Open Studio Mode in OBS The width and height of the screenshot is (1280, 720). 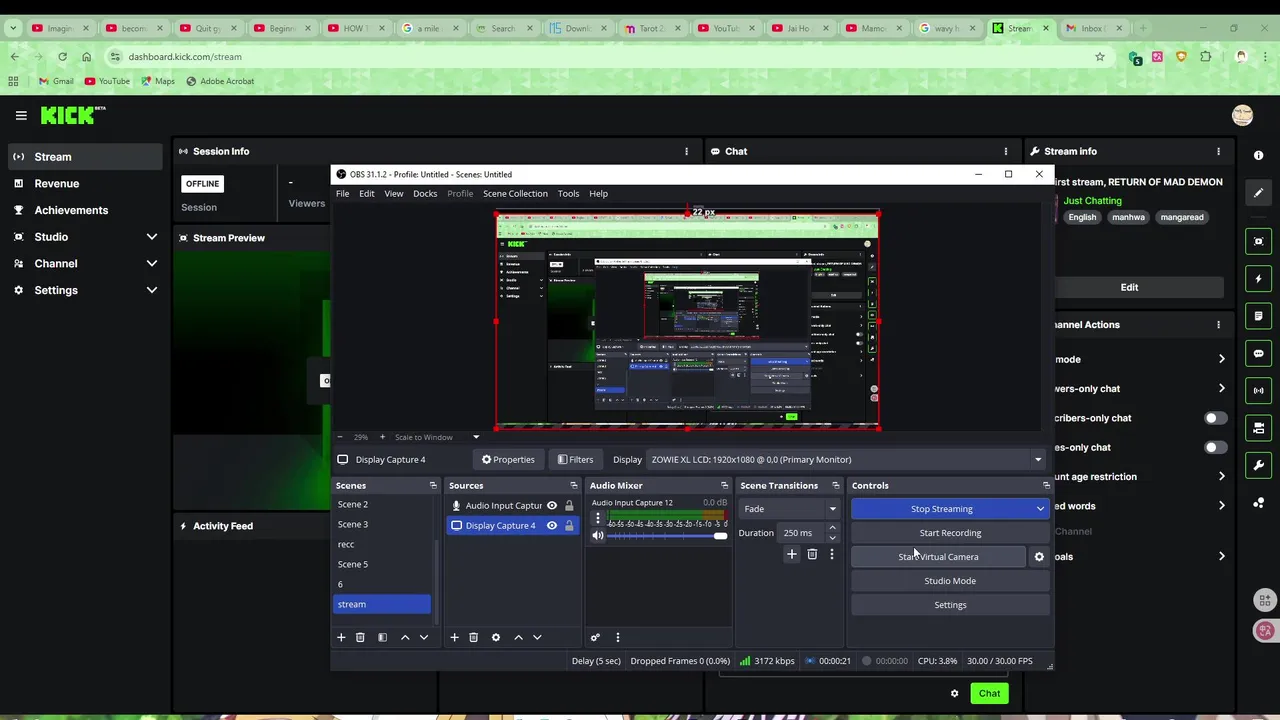[950, 581]
